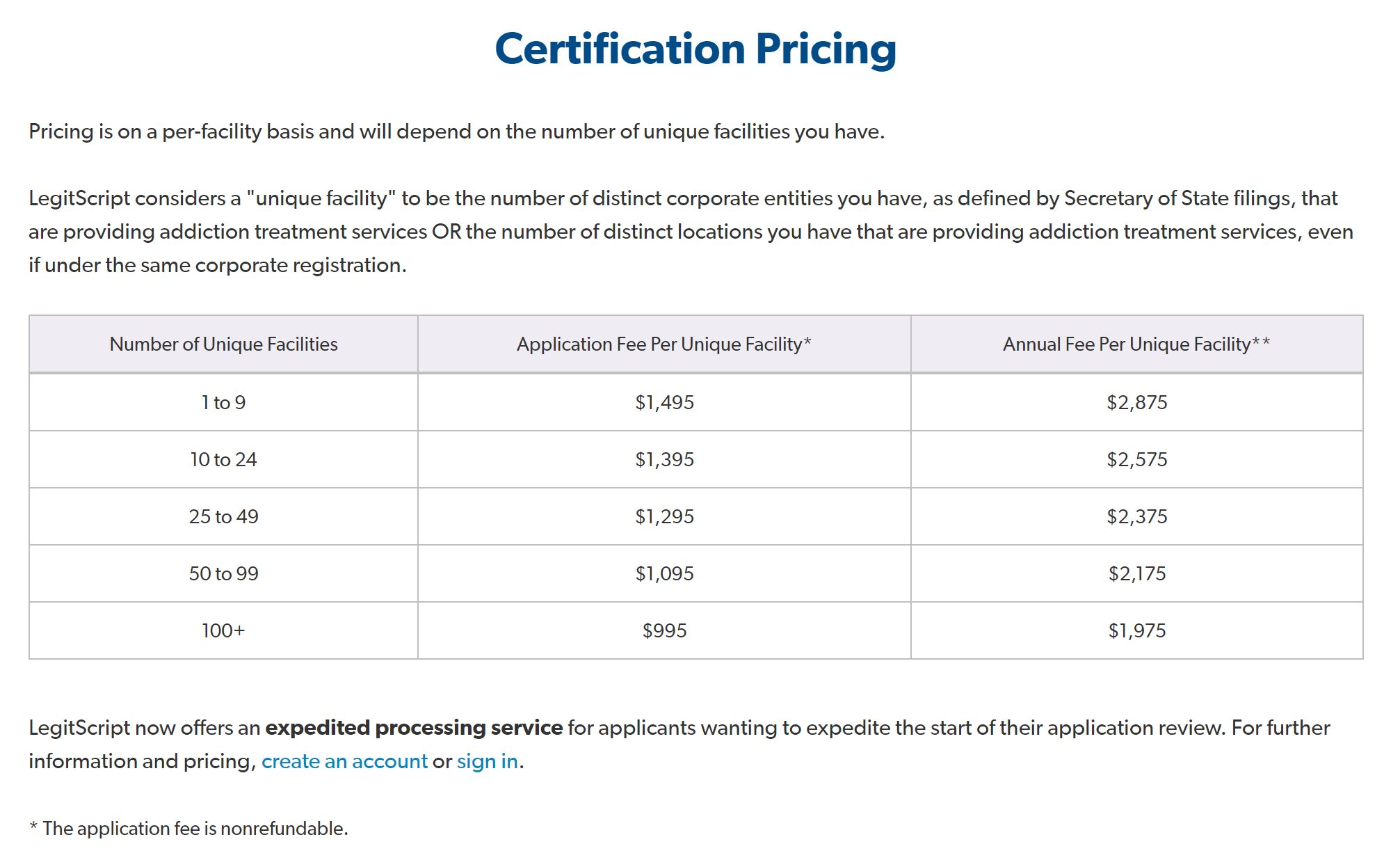Viewport: 1400px width, 851px height.
Task: Click the Annual Fee Per Unique Facility header
Action: click(x=1136, y=344)
